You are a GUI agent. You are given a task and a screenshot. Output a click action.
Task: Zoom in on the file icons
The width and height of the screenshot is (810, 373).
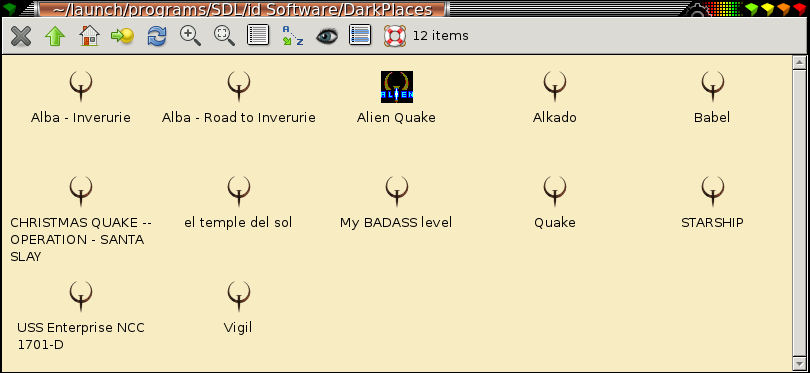[191, 36]
